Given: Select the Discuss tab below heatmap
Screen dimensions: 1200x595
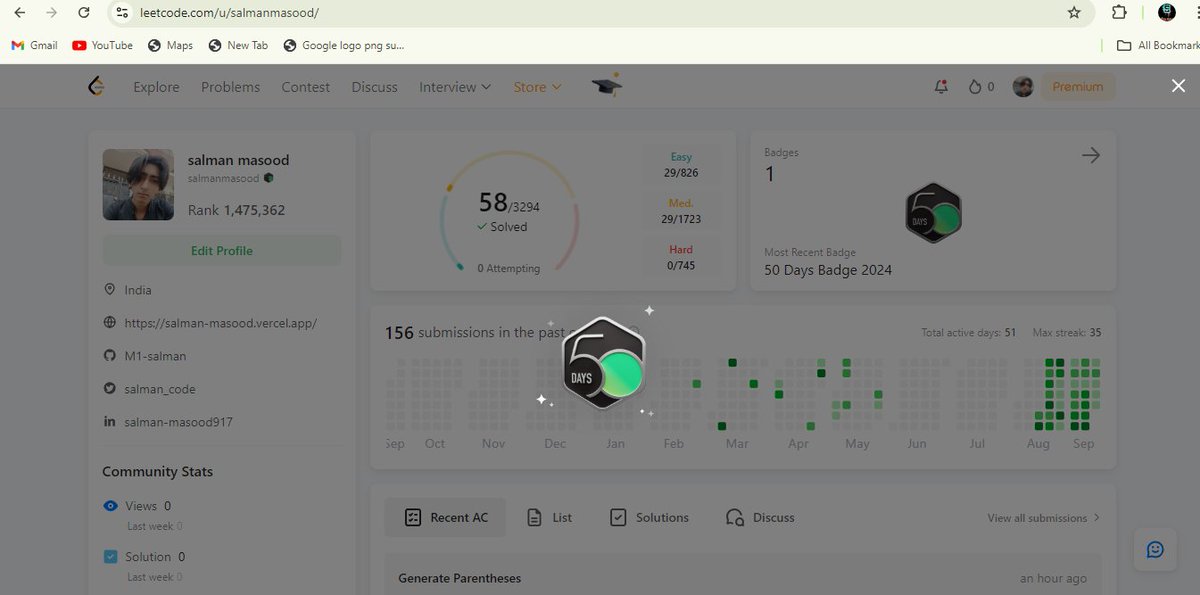Looking at the screenshot, I should point(760,518).
